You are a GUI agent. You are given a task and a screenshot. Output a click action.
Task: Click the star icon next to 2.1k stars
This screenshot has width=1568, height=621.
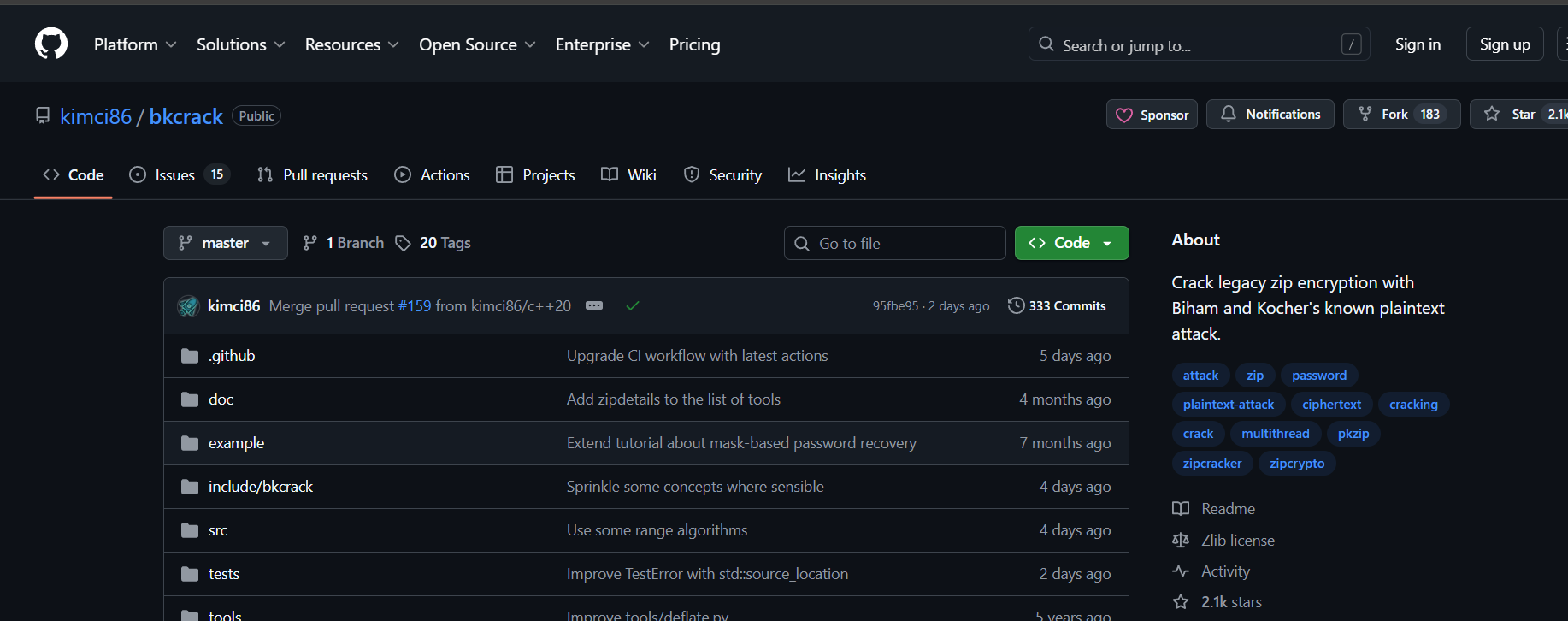pos(1181,602)
